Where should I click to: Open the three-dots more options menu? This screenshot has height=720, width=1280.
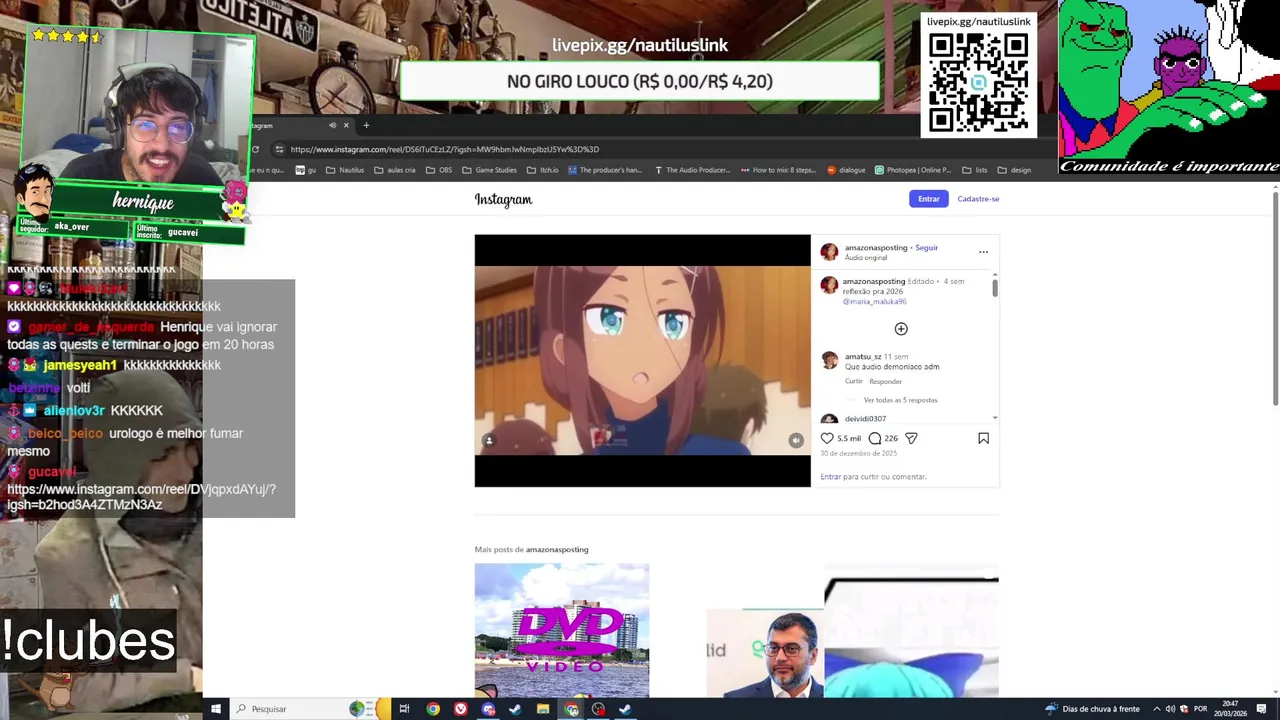(x=983, y=252)
